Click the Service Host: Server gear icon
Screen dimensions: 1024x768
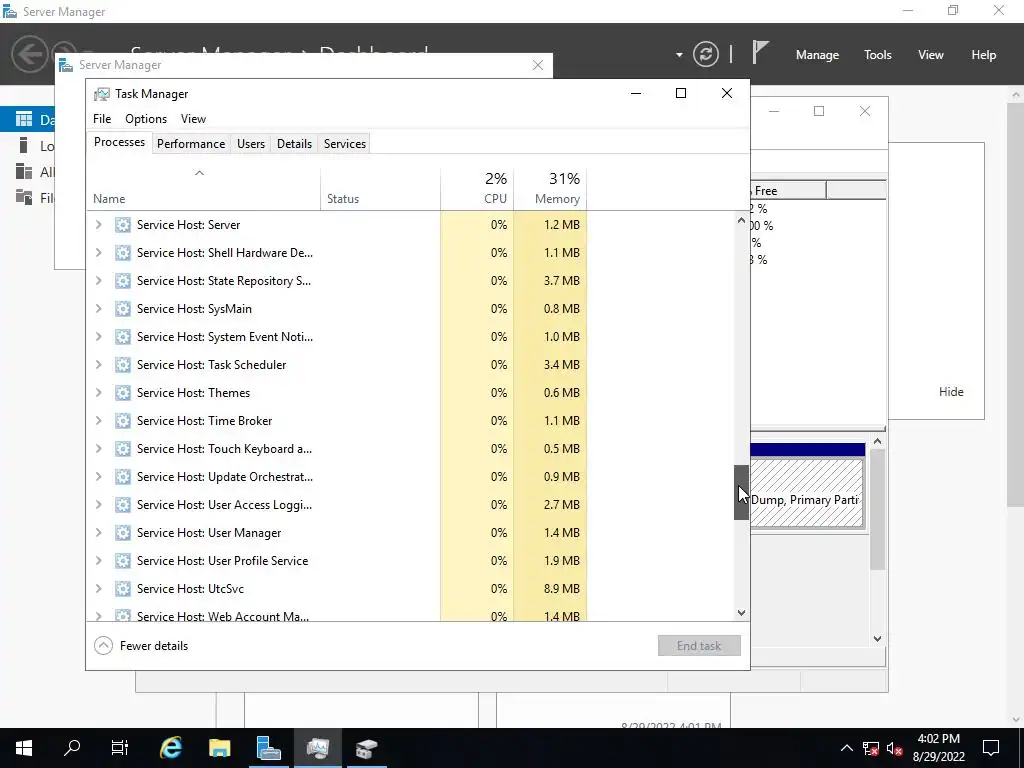point(123,225)
